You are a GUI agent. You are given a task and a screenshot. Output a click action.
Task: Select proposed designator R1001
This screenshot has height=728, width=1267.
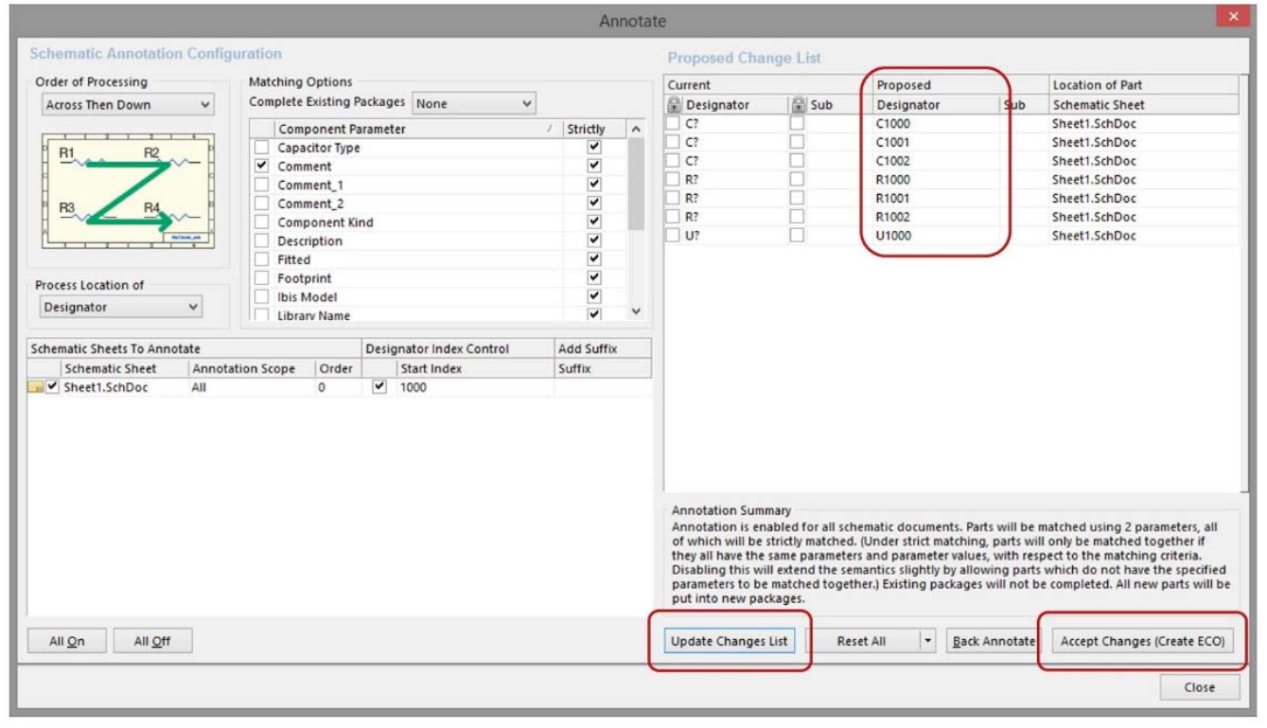tap(893, 198)
